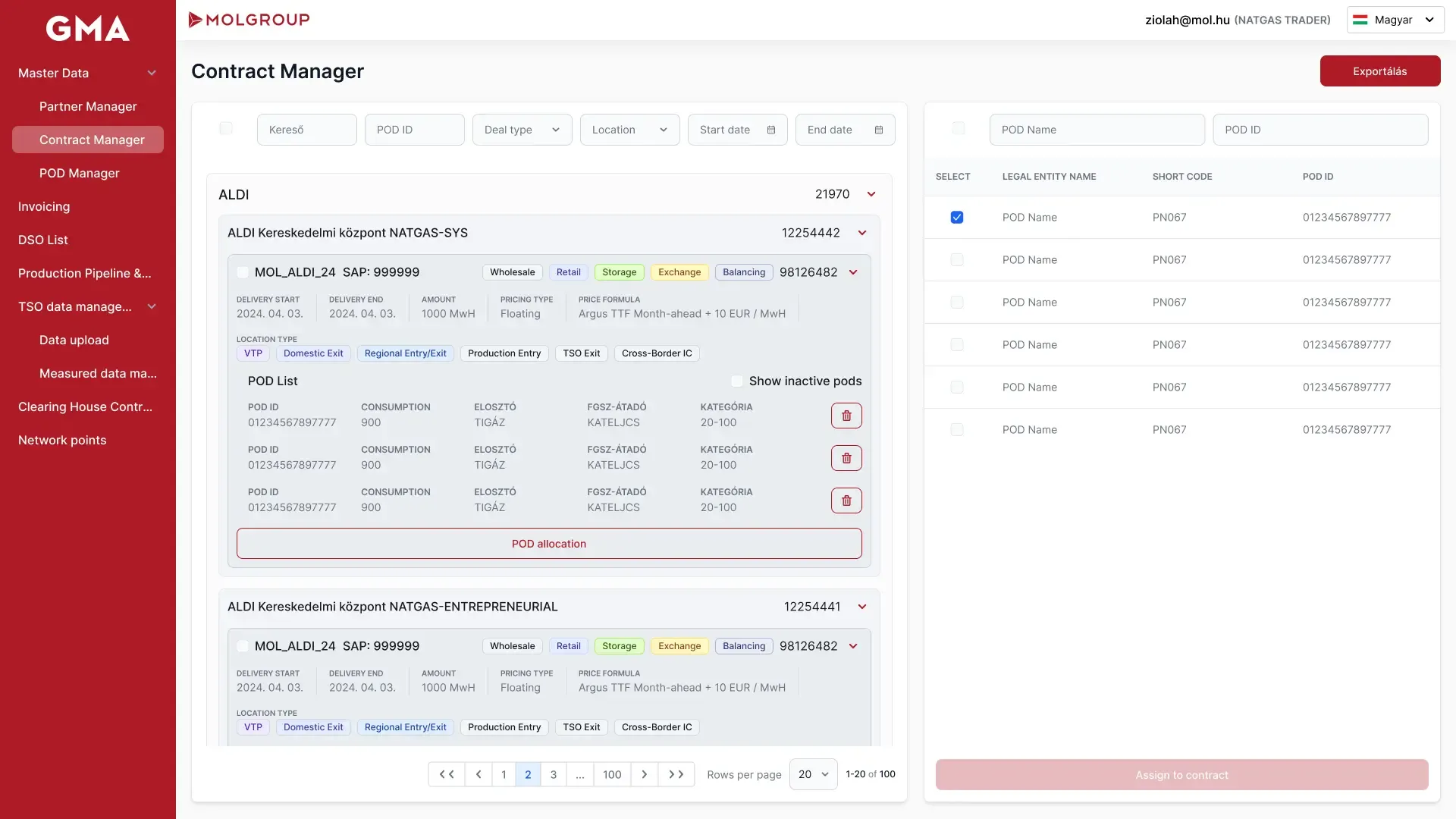Collapse NATGAS-ENTREPRENEURIAL section chevron

(862, 607)
